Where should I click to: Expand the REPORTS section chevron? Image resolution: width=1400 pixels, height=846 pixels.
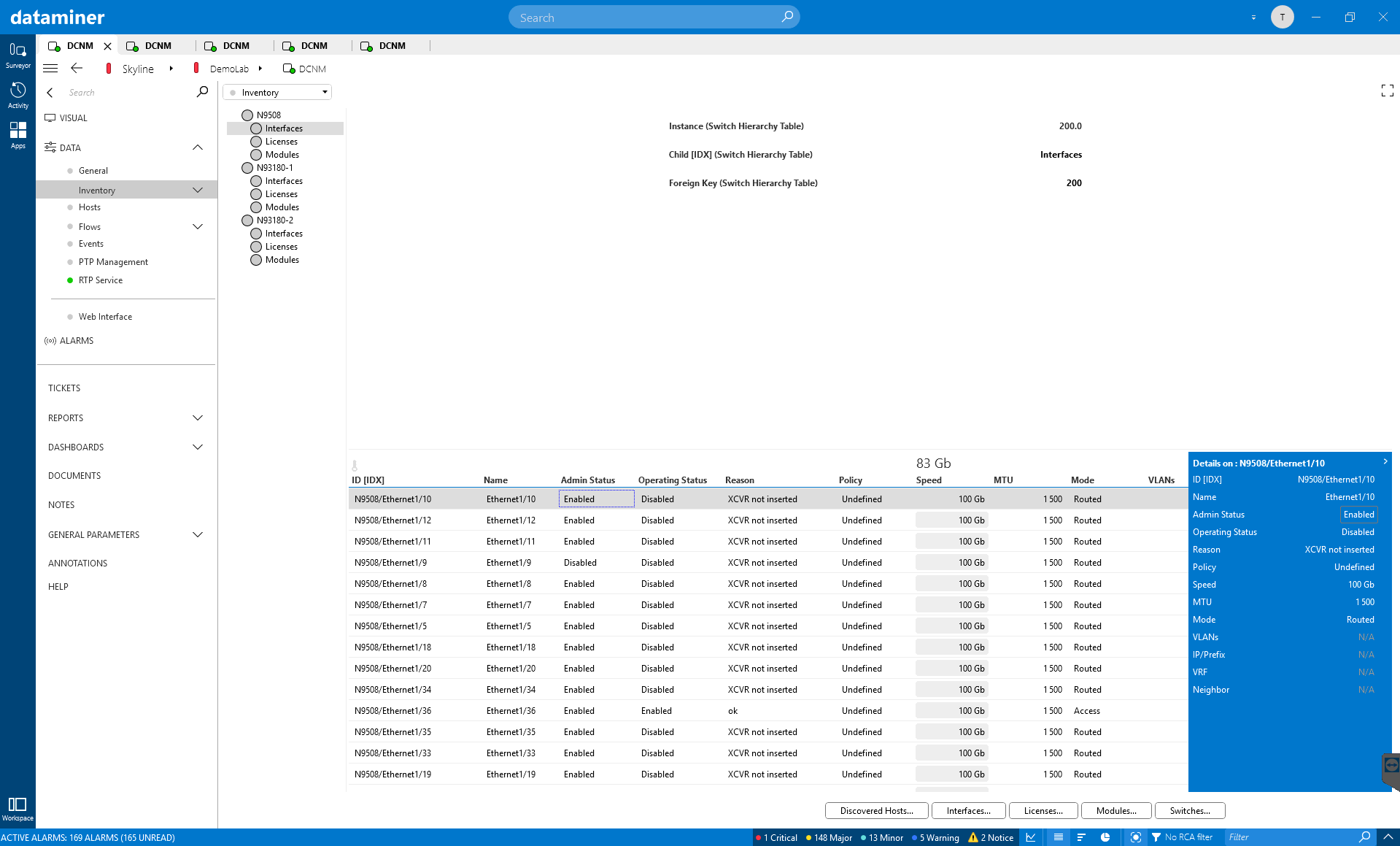click(x=198, y=418)
